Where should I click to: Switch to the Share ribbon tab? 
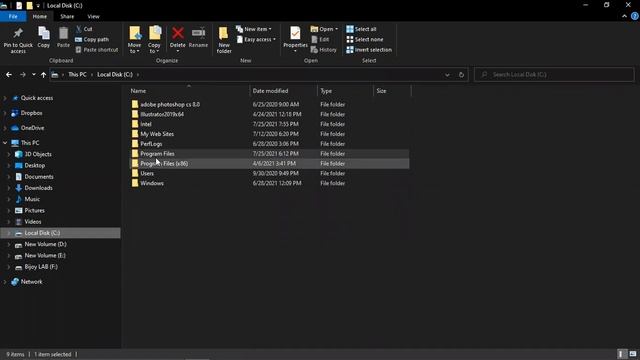click(x=67, y=16)
